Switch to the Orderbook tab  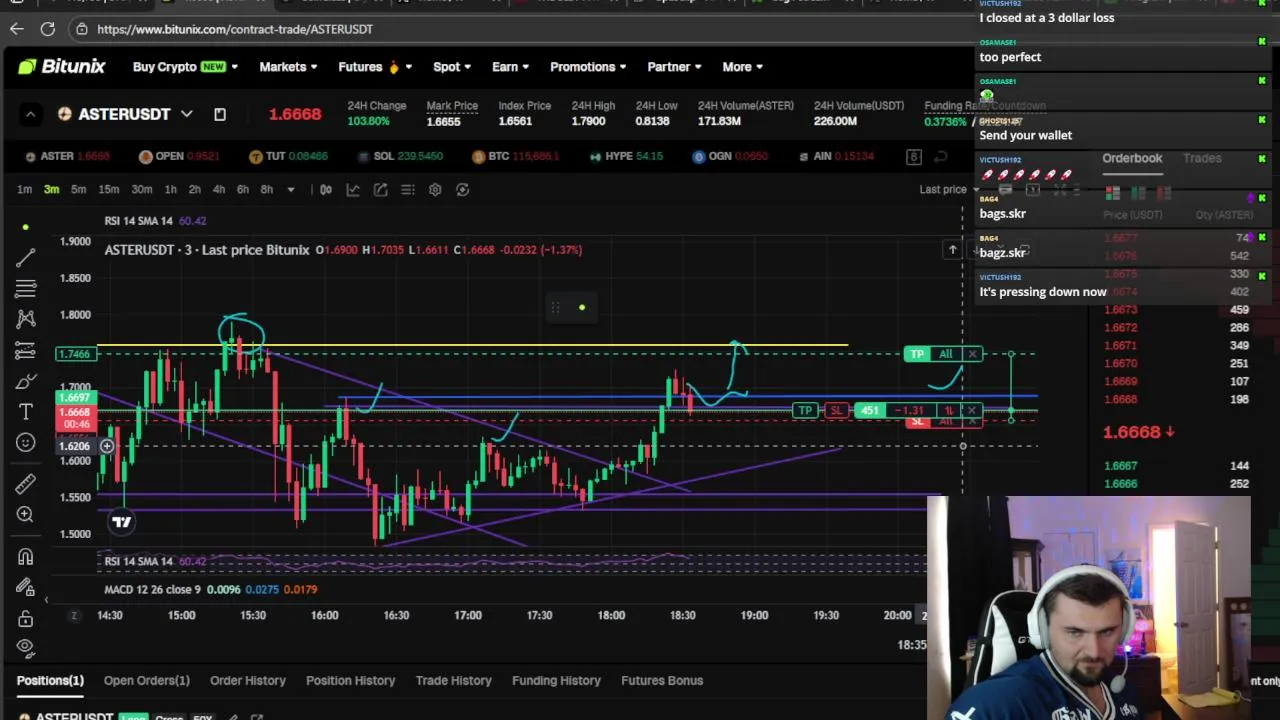pyautogui.click(x=1132, y=158)
